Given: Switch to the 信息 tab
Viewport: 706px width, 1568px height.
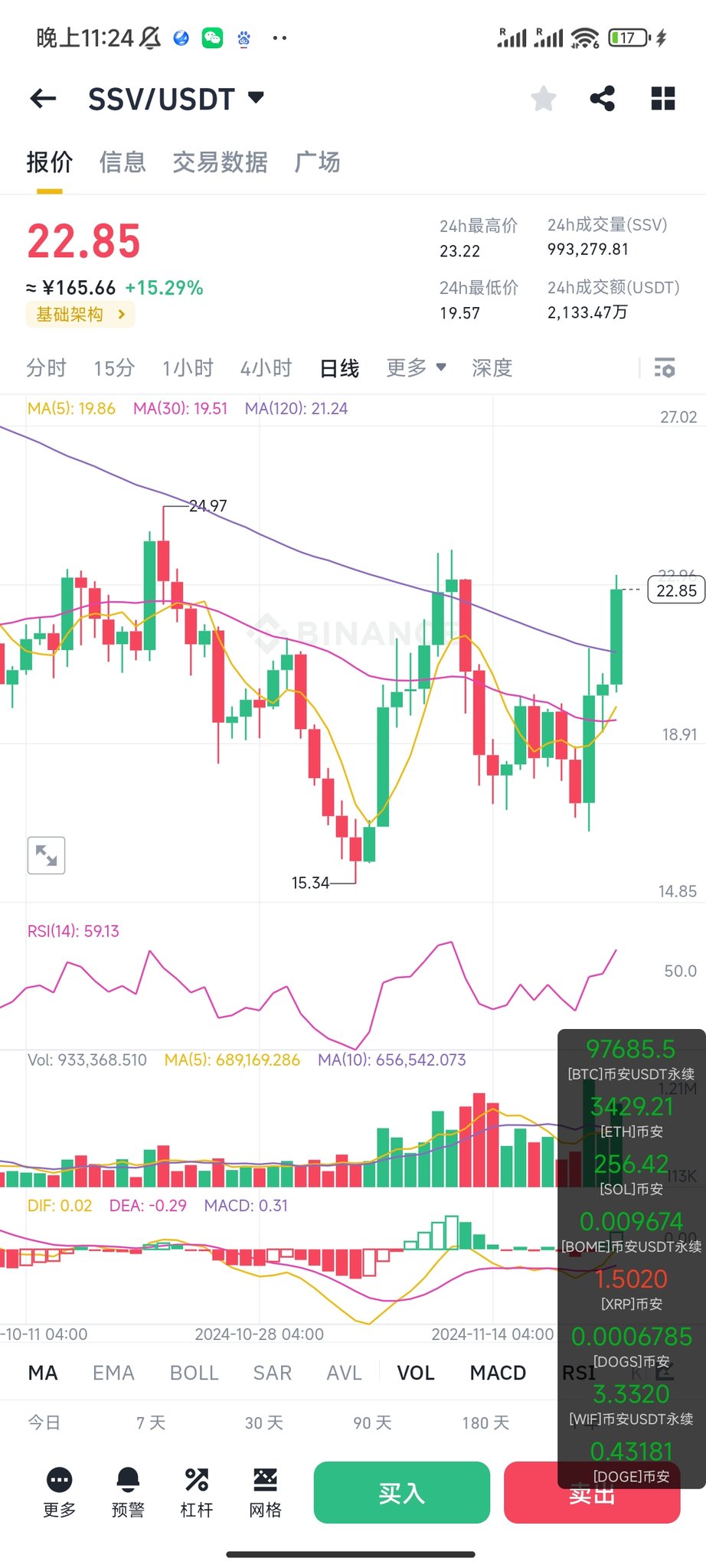Looking at the screenshot, I should point(123,162).
